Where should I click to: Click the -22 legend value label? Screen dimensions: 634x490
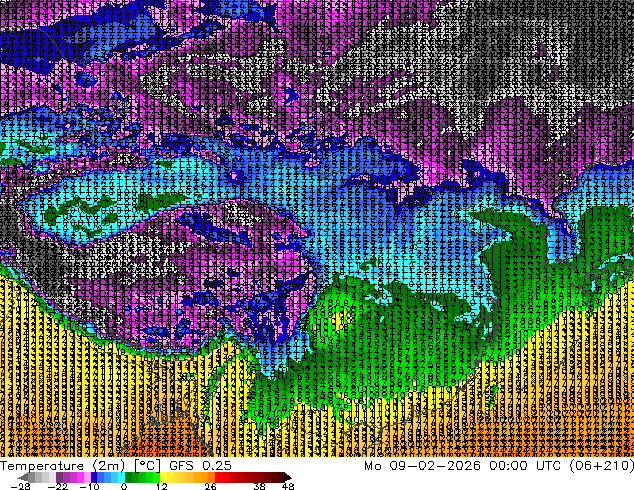(x=58, y=486)
